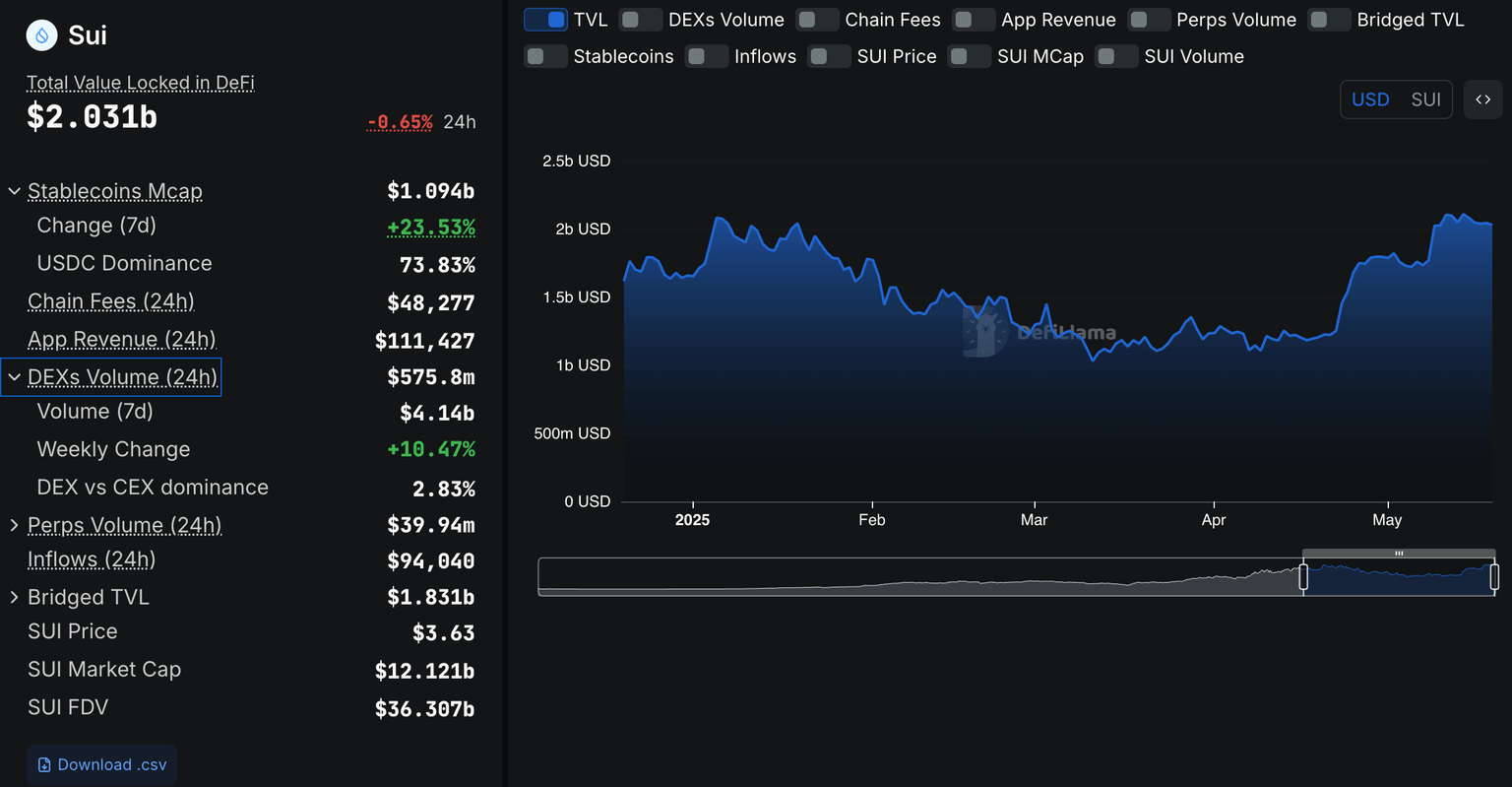This screenshot has width=1512, height=787.
Task: Switch chart denomination to SUI
Action: click(x=1425, y=99)
